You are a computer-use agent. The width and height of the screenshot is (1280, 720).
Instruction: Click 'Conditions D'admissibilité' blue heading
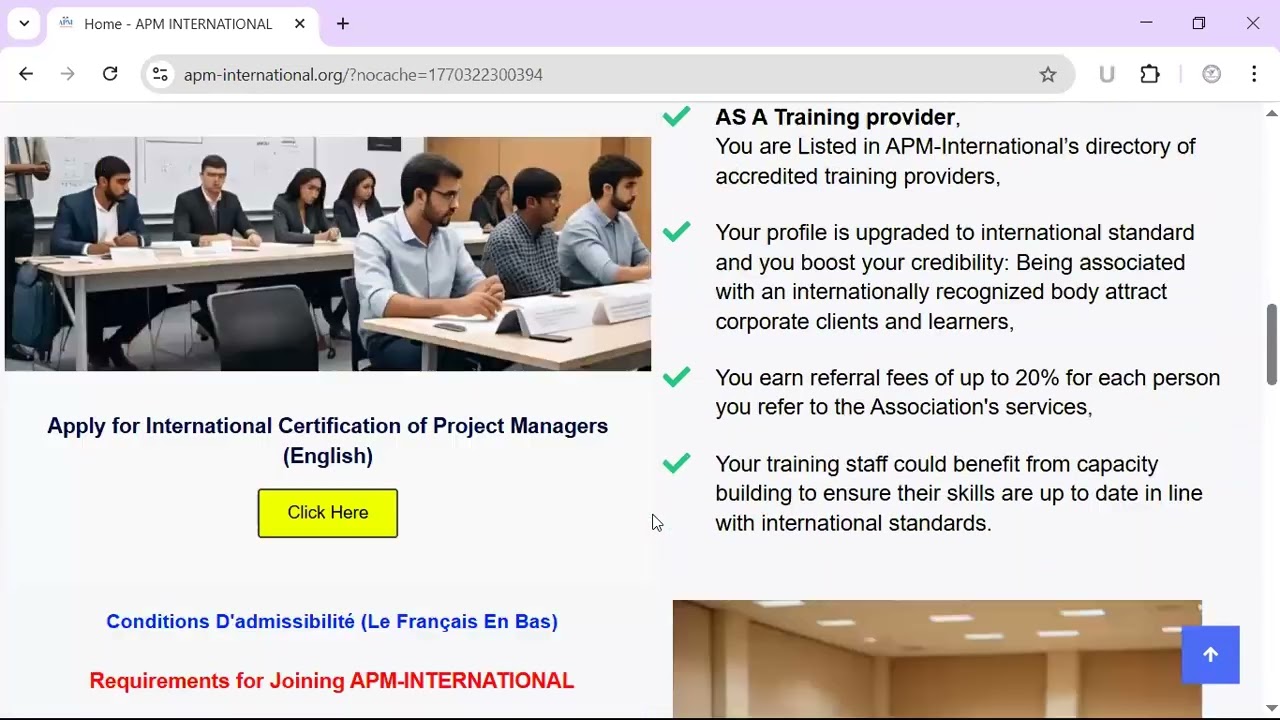[x=332, y=621]
